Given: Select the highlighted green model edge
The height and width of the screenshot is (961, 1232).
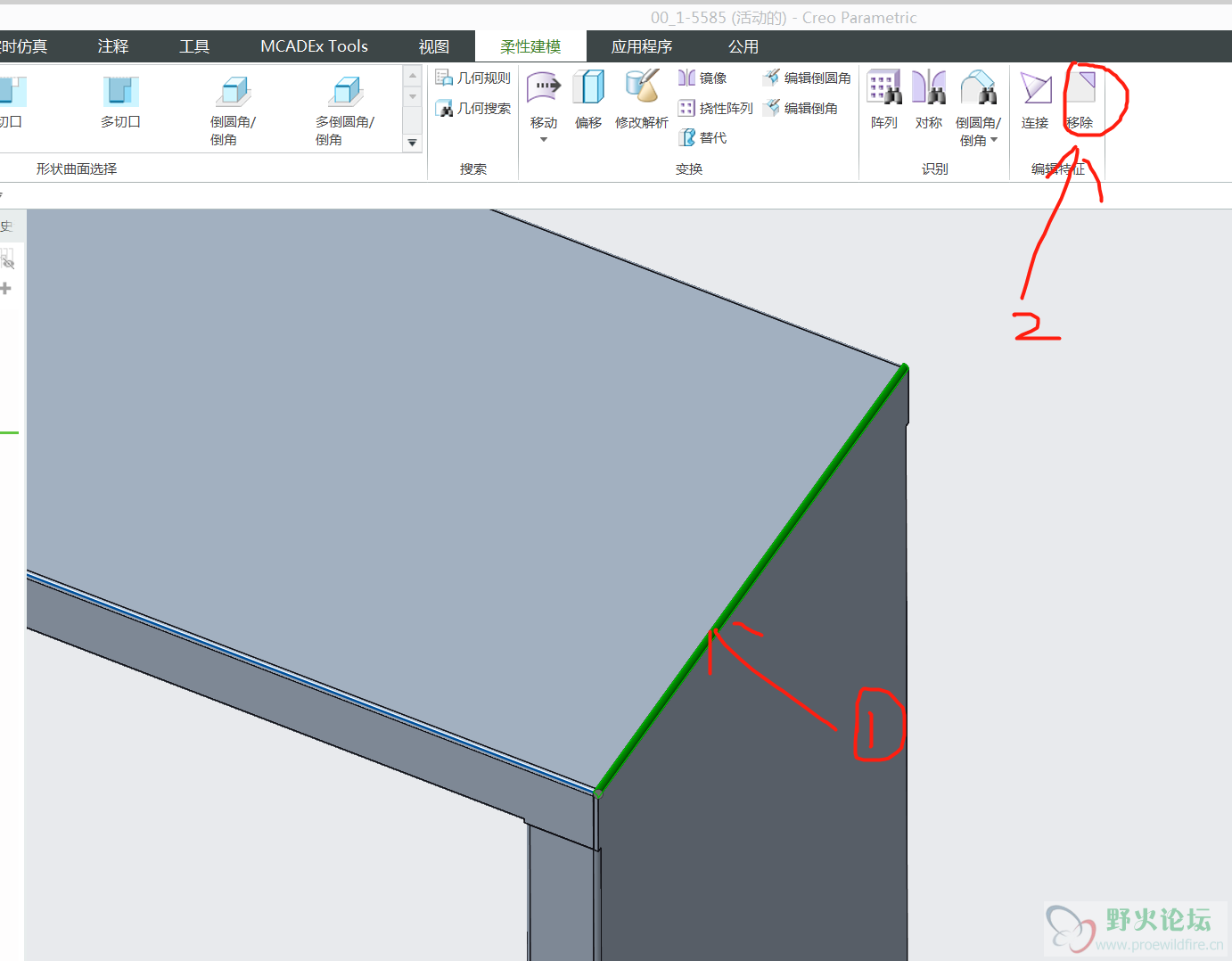Looking at the screenshot, I should 752,579.
